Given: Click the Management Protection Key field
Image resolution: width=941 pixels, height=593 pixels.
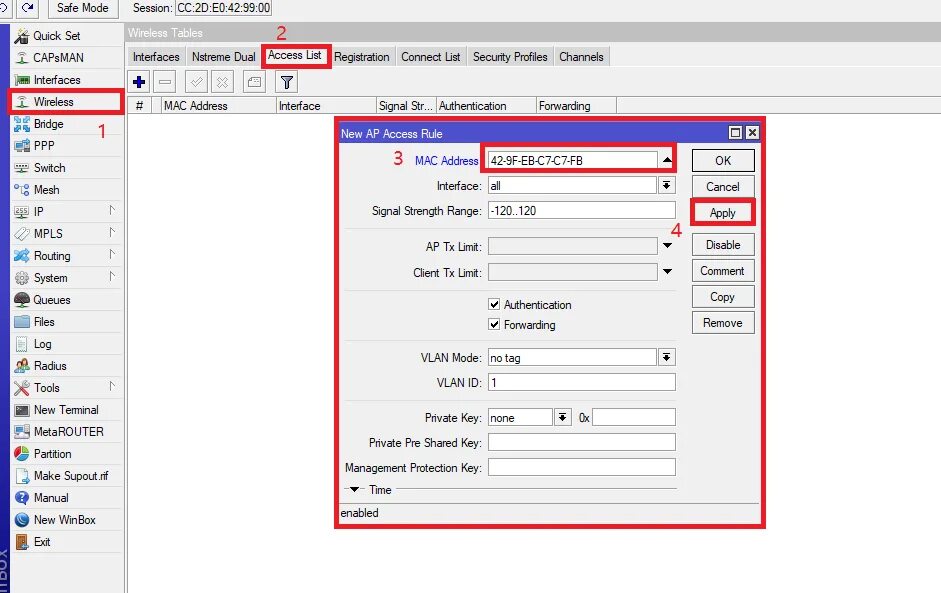Looking at the screenshot, I should coord(582,468).
